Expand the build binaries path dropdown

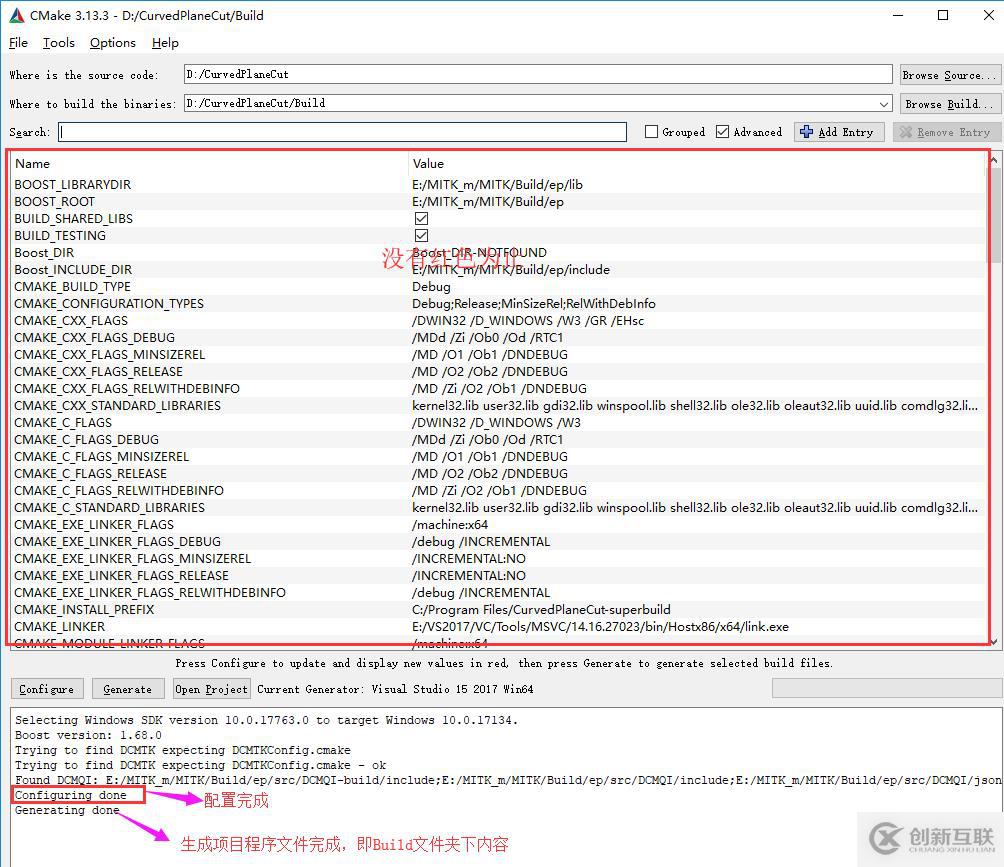883,104
